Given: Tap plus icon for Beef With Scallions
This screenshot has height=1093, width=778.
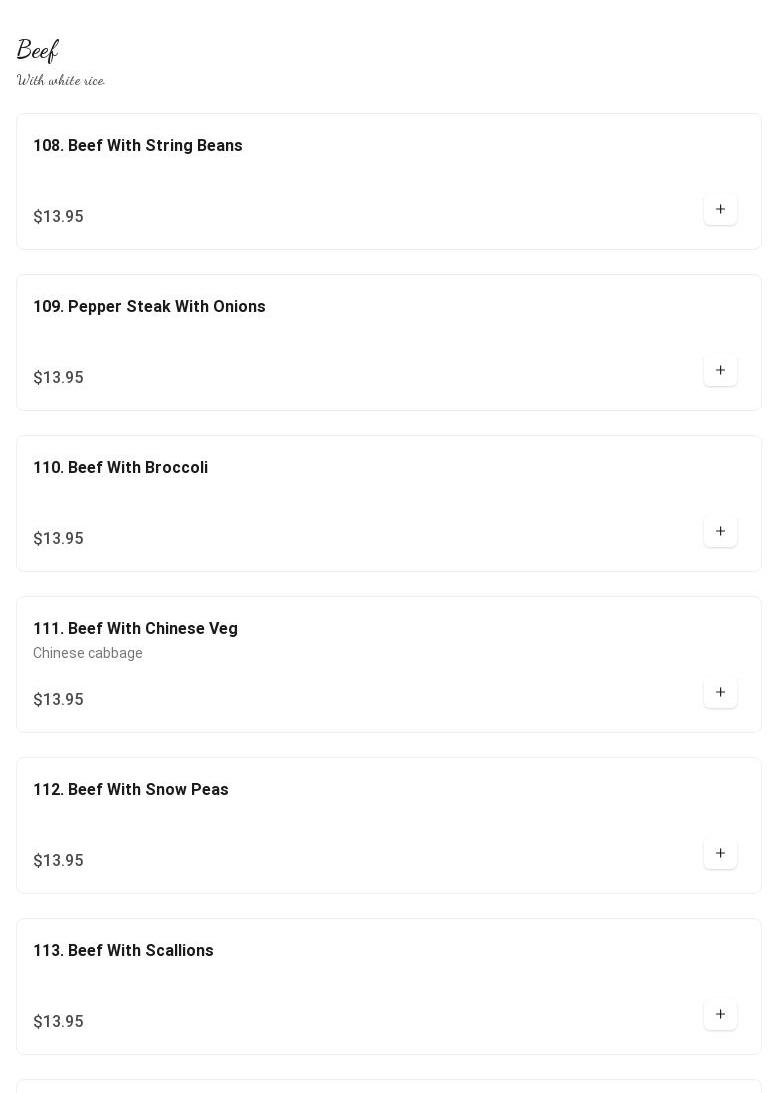Looking at the screenshot, I should click(720, 1015).
